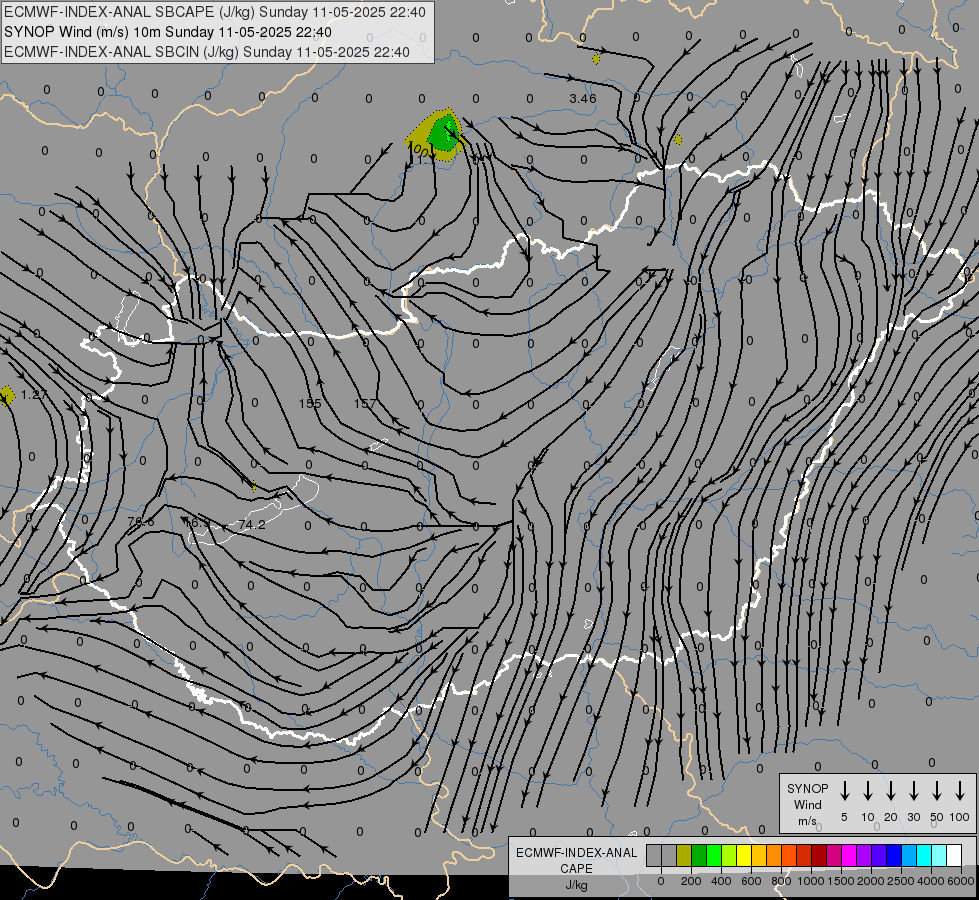
Task: Click the 50 m/s wind arrow in legend
Action: point(937,791)
